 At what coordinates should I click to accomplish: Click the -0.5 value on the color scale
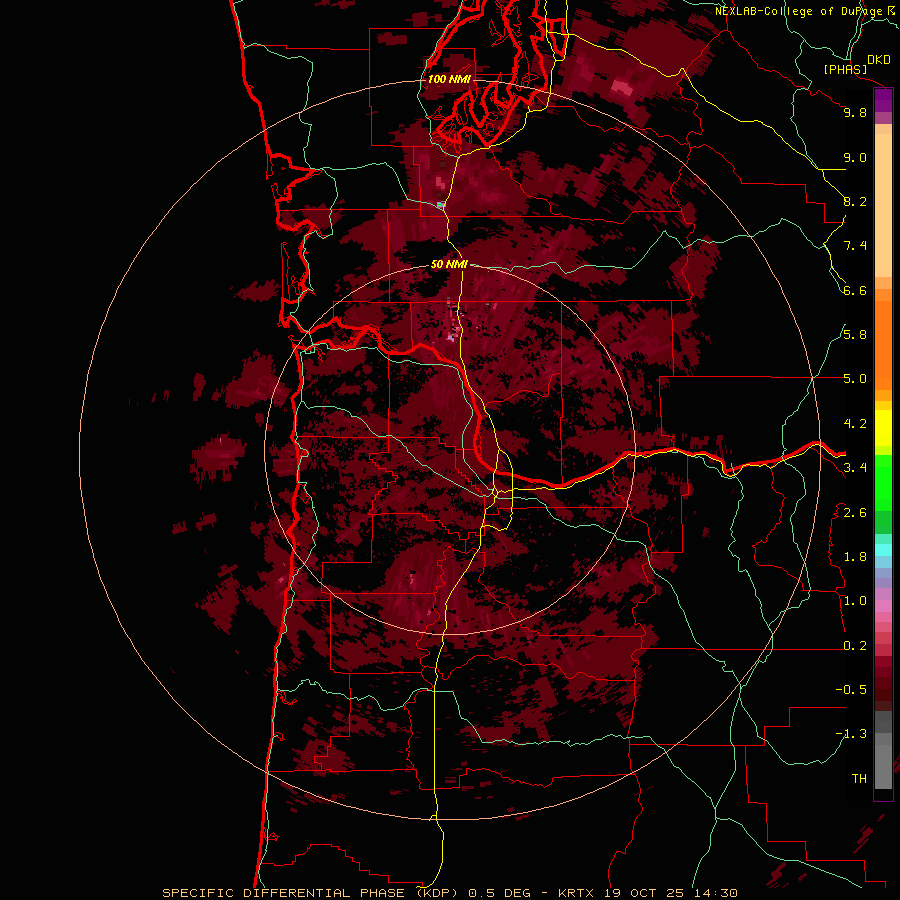pyautogui.click(x=851, y=690)
